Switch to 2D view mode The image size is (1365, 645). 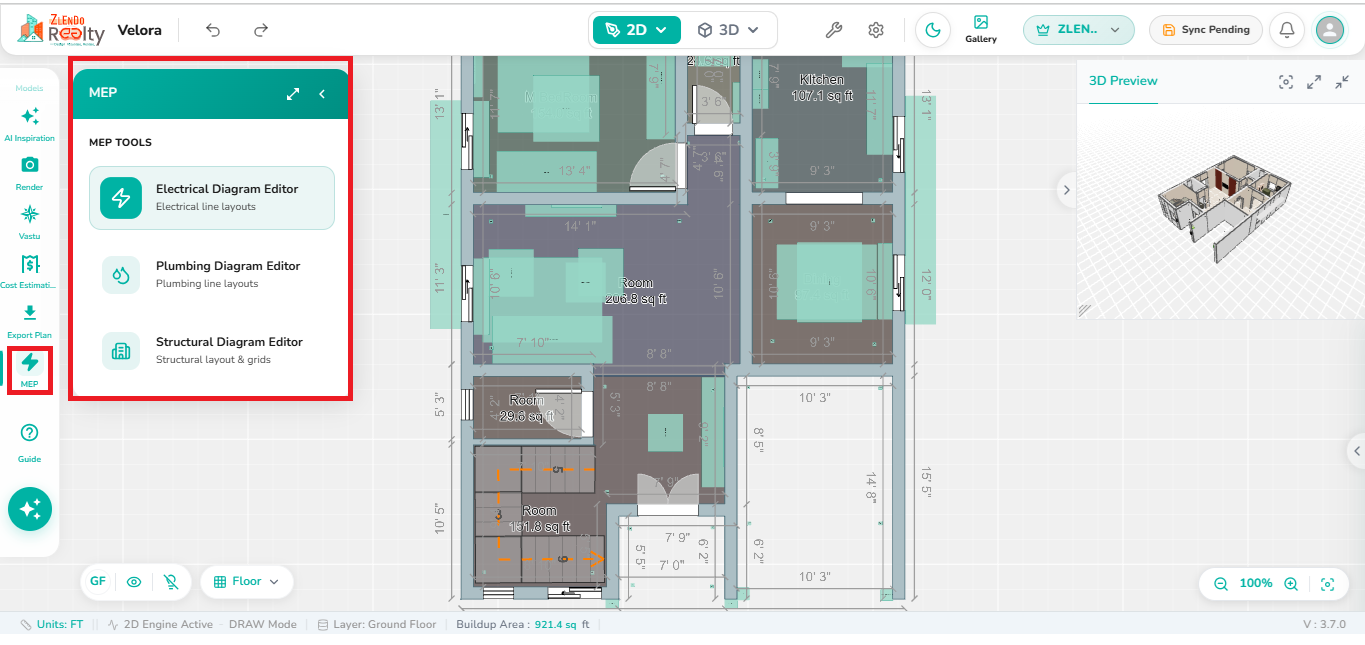coord(636,30)
